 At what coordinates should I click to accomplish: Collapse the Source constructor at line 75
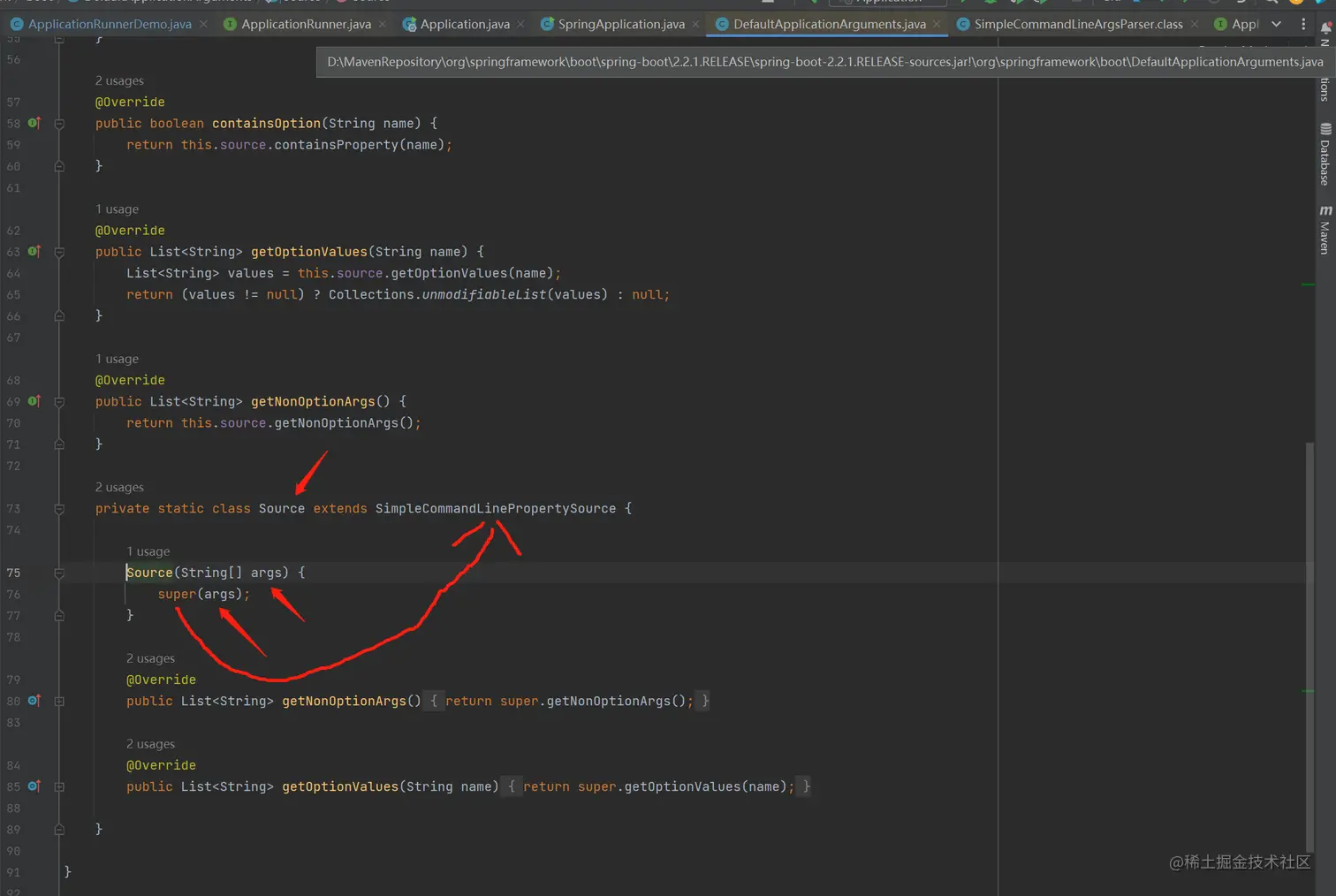59,573
